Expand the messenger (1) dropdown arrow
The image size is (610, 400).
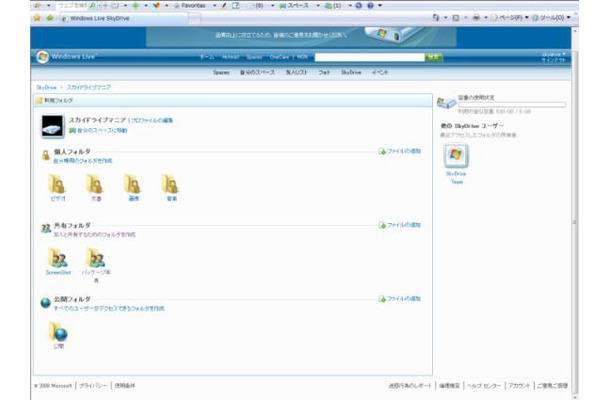[x=350, y=5]
